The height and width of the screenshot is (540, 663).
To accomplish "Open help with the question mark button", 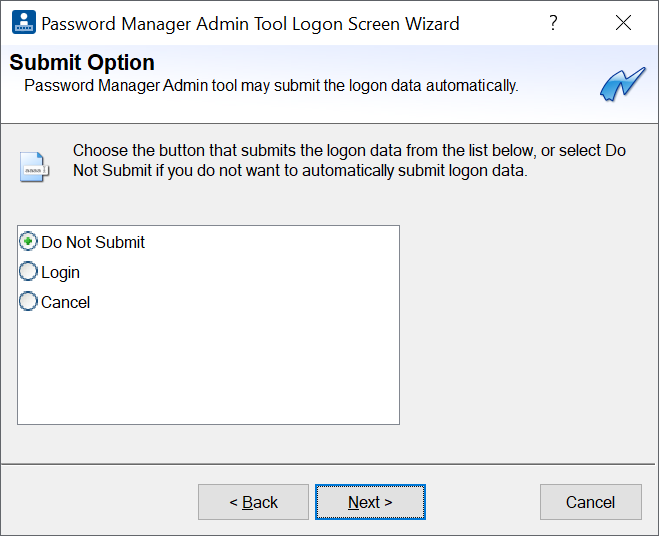I will point(553,23).
